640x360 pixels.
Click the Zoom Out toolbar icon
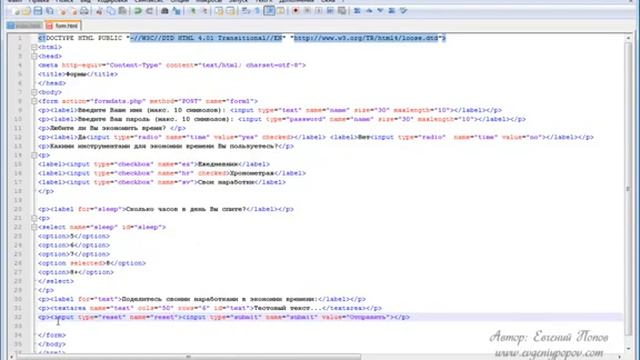click(x=204, y=11)
